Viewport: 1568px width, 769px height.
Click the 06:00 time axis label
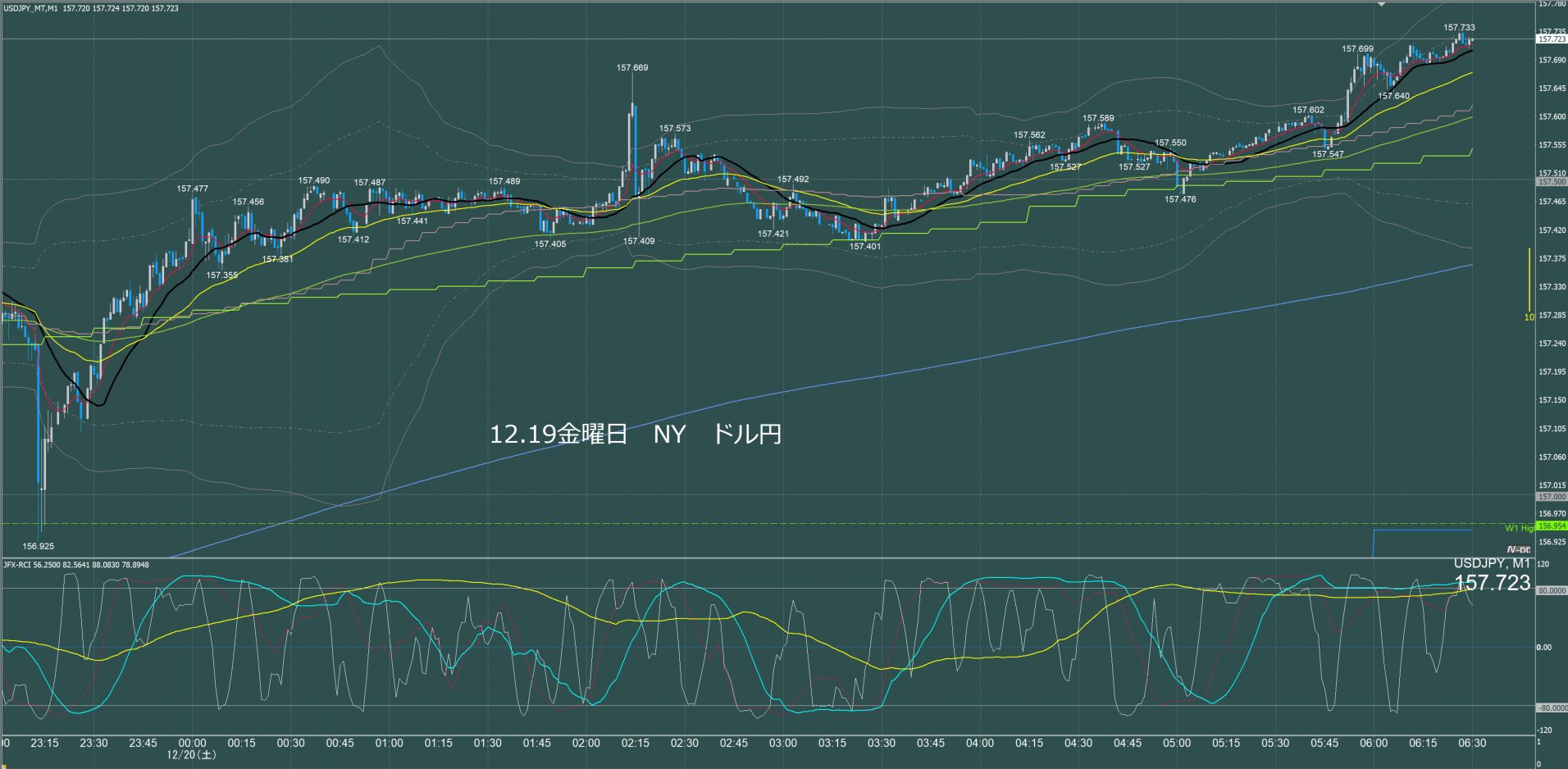(1373, 743)
